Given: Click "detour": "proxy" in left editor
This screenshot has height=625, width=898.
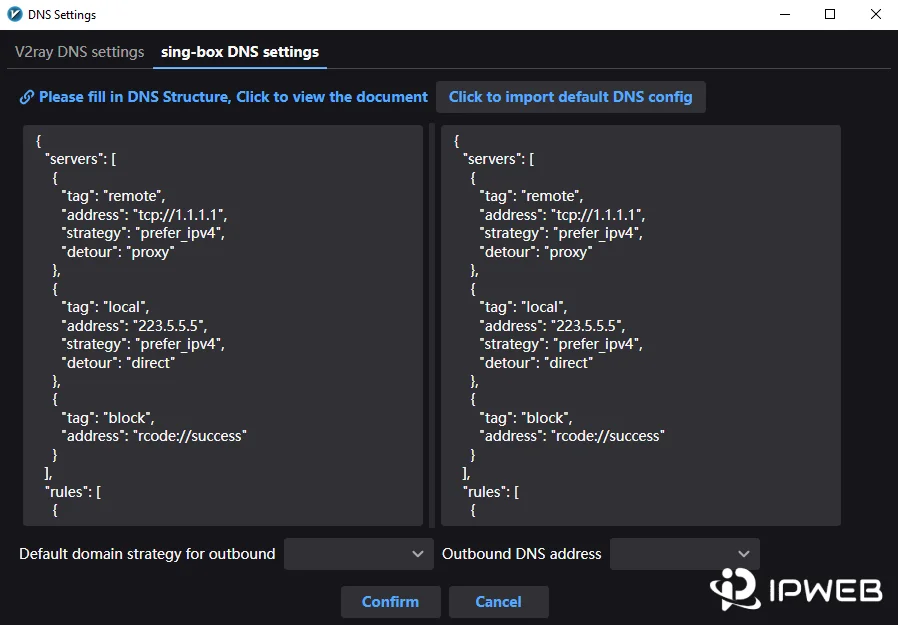Looking at the screenshot, I should (x=118, y=252).
